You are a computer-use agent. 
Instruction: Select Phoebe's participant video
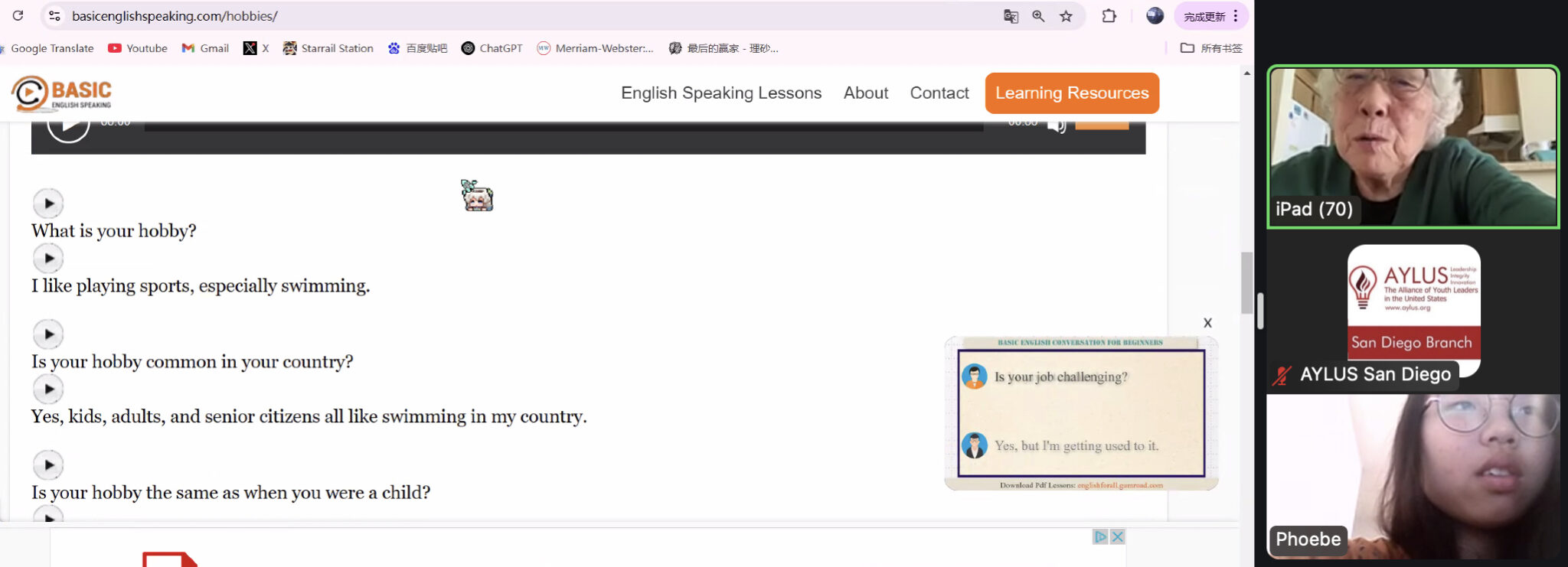(x=1413, y=476)
